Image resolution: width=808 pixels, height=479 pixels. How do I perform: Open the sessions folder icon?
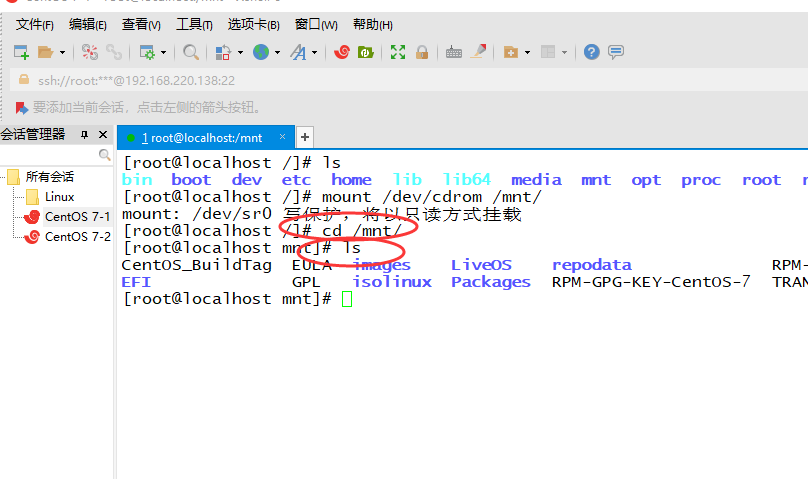coord(45,52)
